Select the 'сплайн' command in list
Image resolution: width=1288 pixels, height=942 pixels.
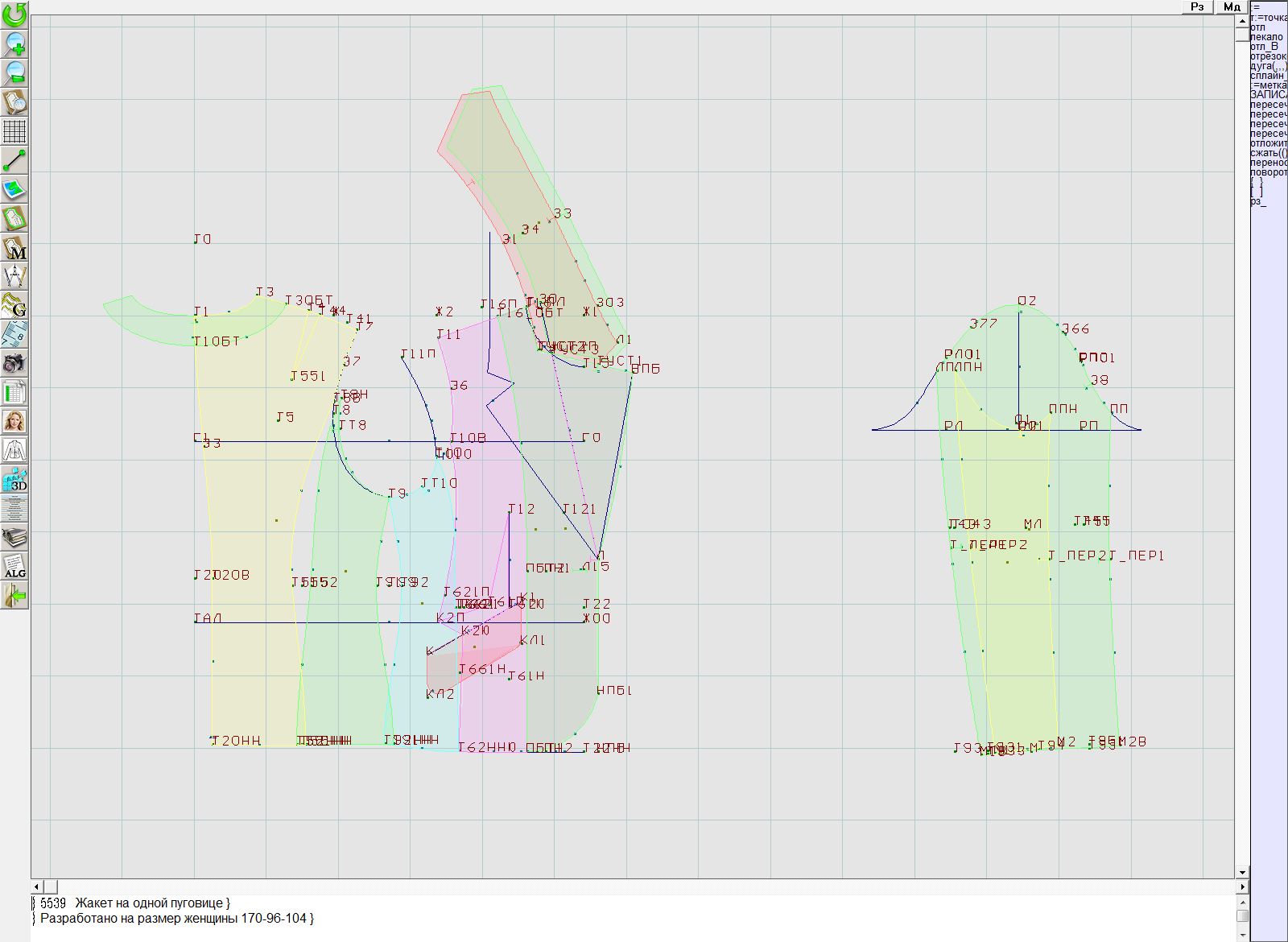[1268, 76]
